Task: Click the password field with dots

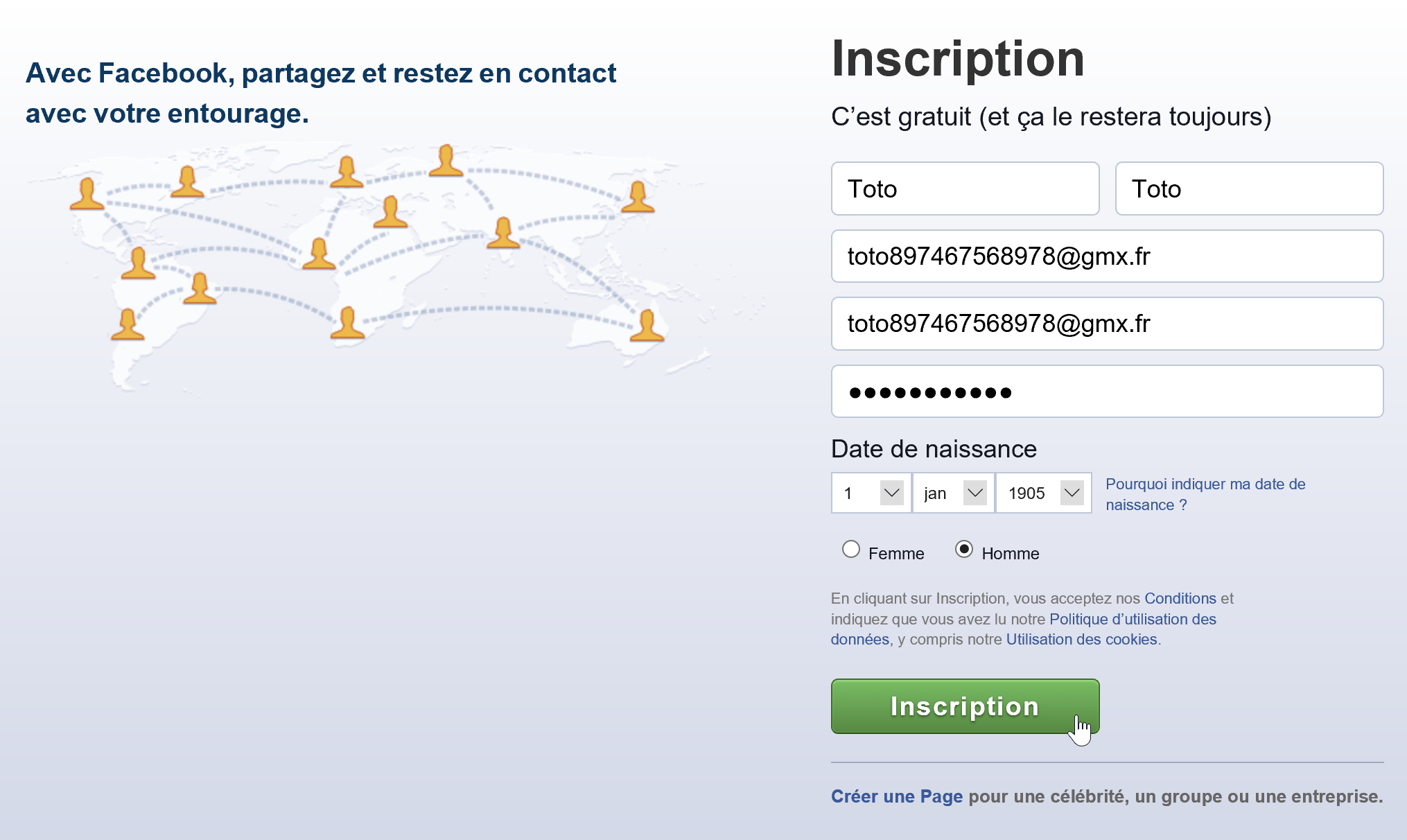Action: coord(1107,392)
